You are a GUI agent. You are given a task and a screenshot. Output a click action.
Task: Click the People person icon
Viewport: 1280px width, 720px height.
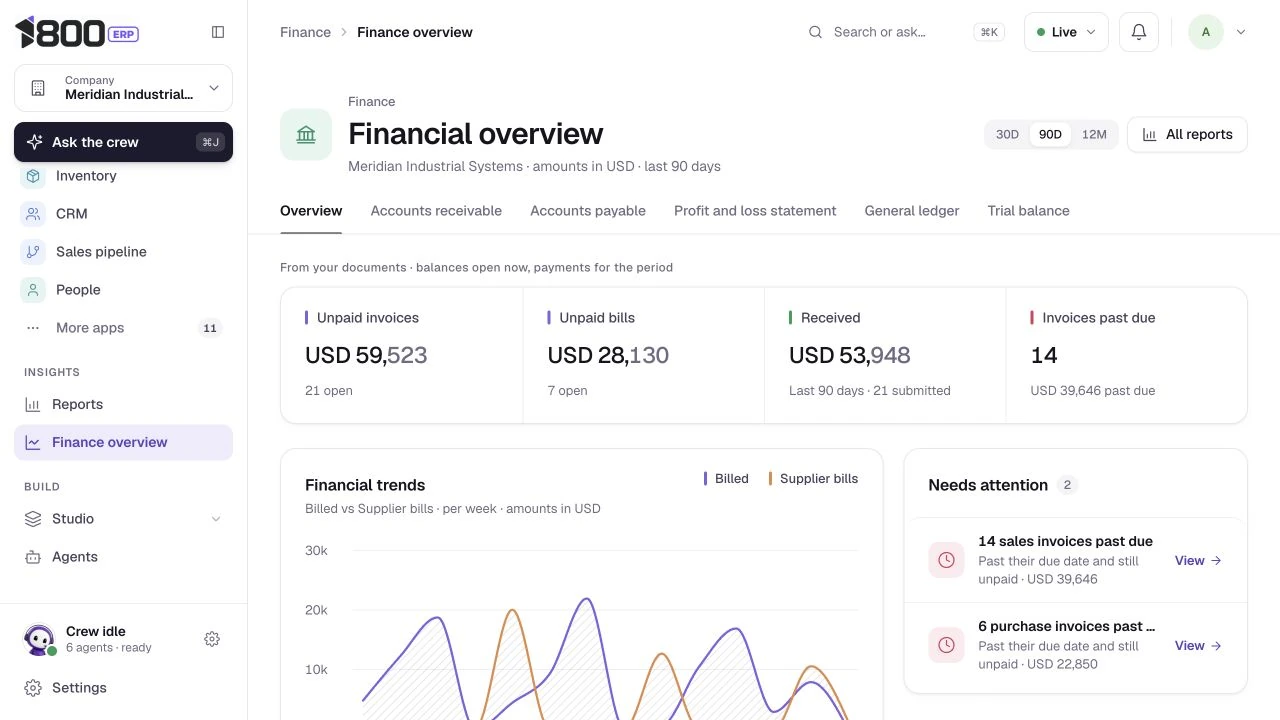(33, 290)
